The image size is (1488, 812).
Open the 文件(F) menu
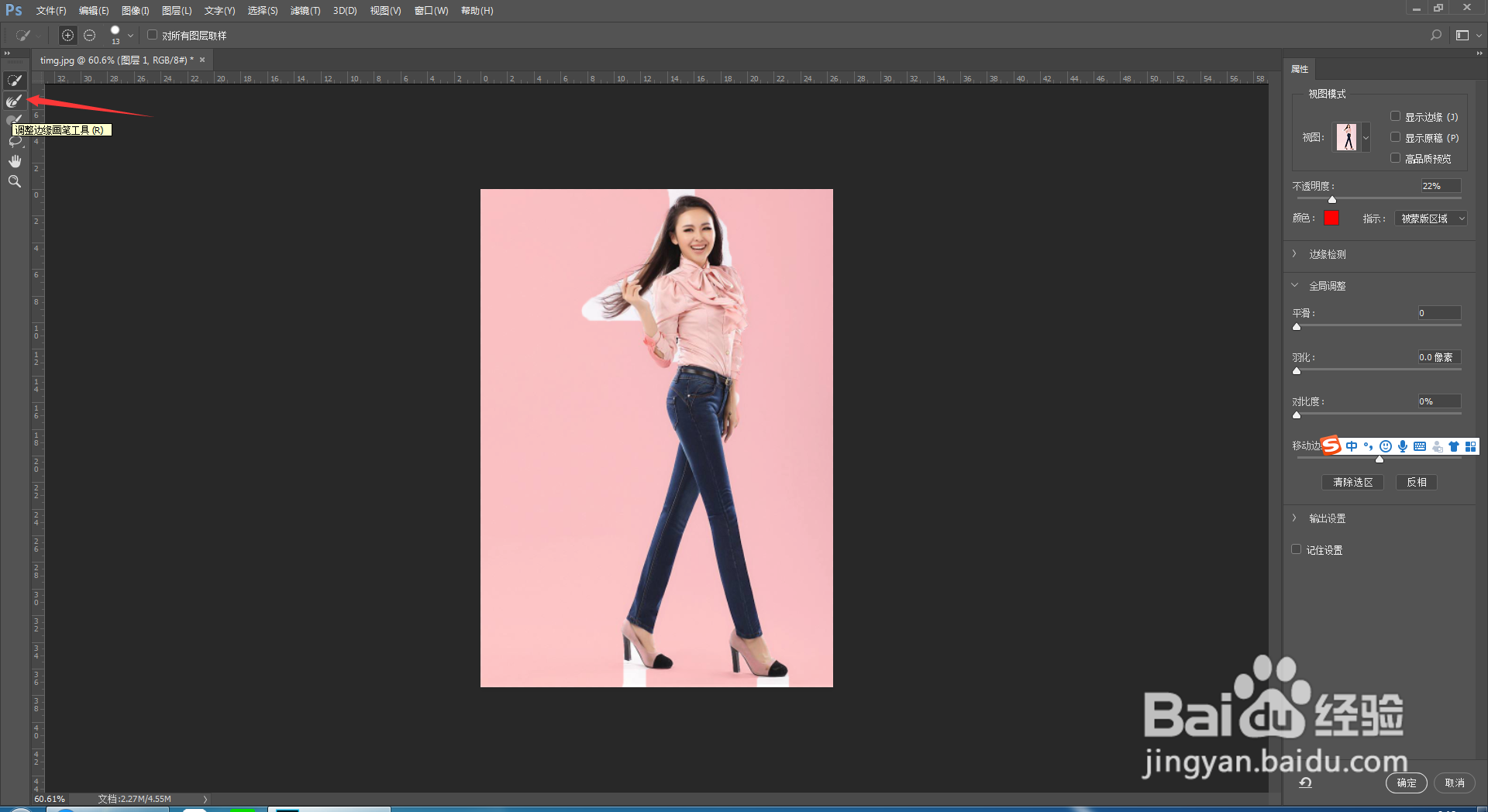click(51, 11)
